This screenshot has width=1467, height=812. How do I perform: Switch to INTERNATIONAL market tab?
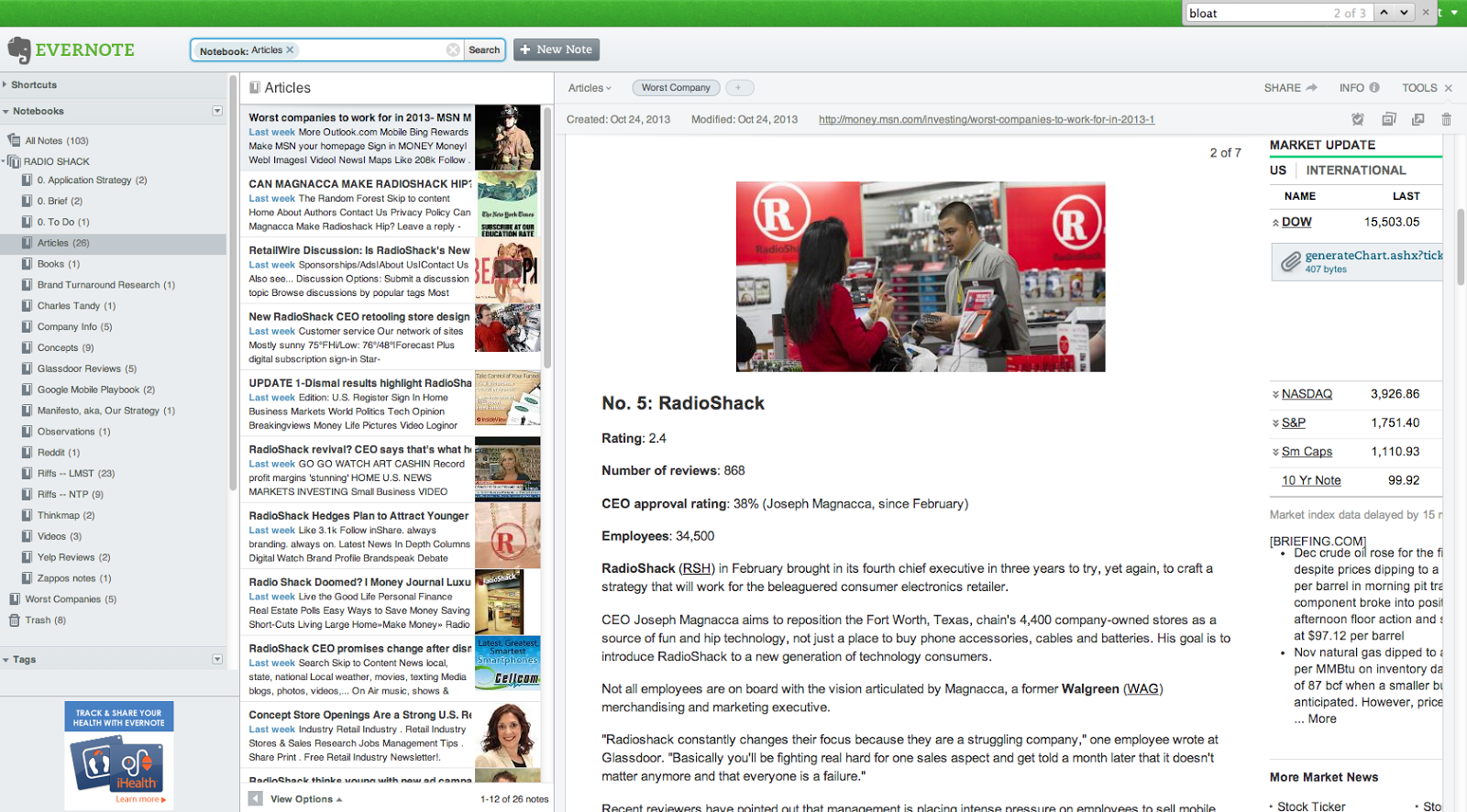(x=1355, y=170)
